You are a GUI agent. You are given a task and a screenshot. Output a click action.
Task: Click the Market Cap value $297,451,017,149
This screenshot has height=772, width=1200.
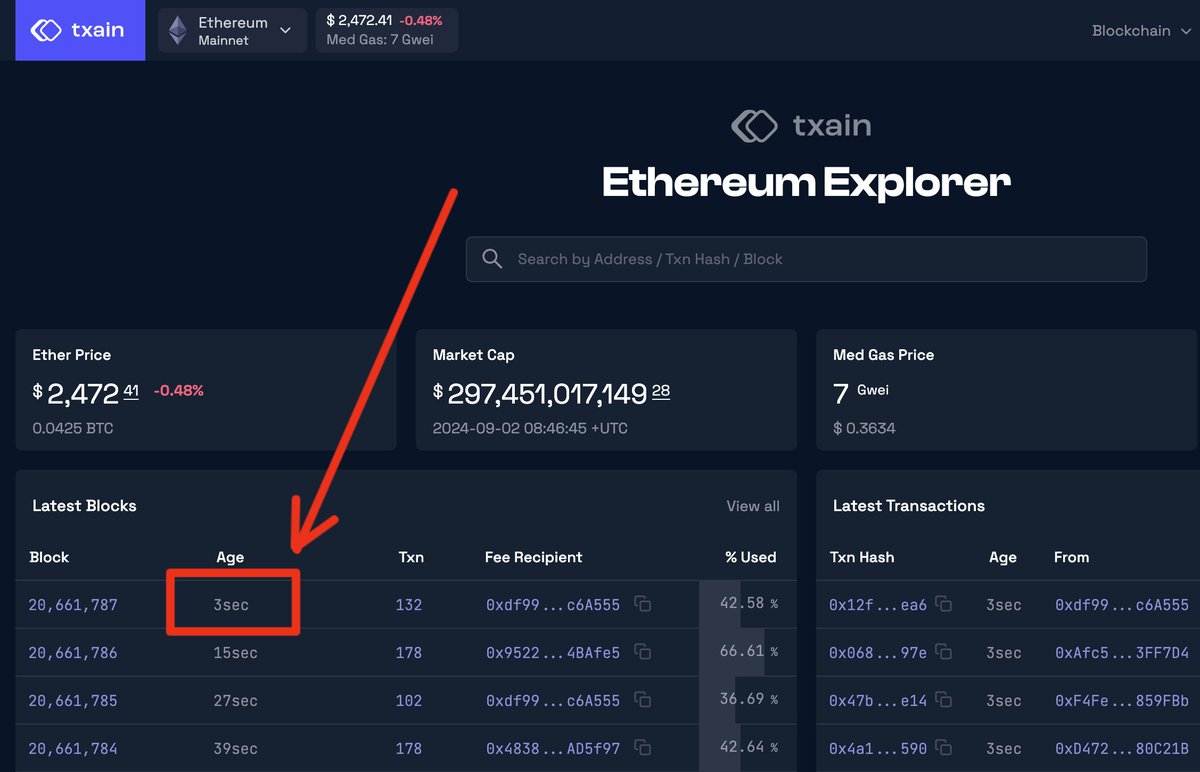click(551, 393)
